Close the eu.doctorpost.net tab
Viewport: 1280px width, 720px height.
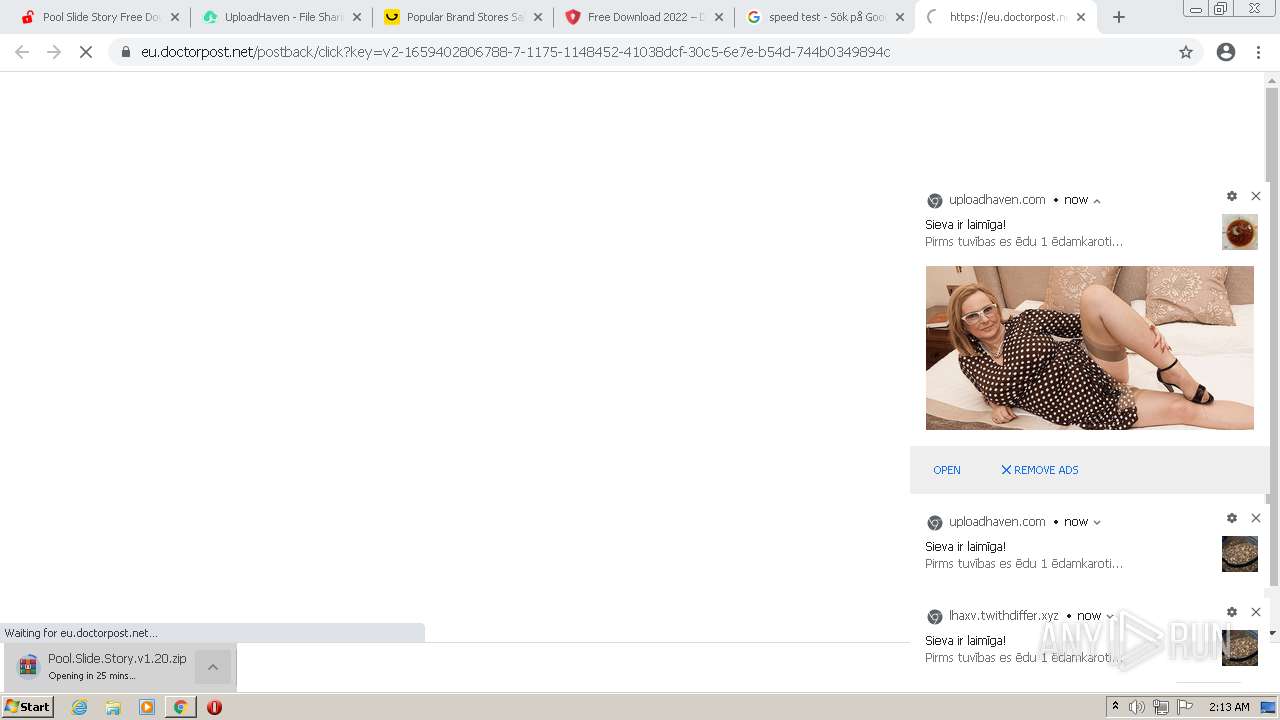tap(1081, 17)
